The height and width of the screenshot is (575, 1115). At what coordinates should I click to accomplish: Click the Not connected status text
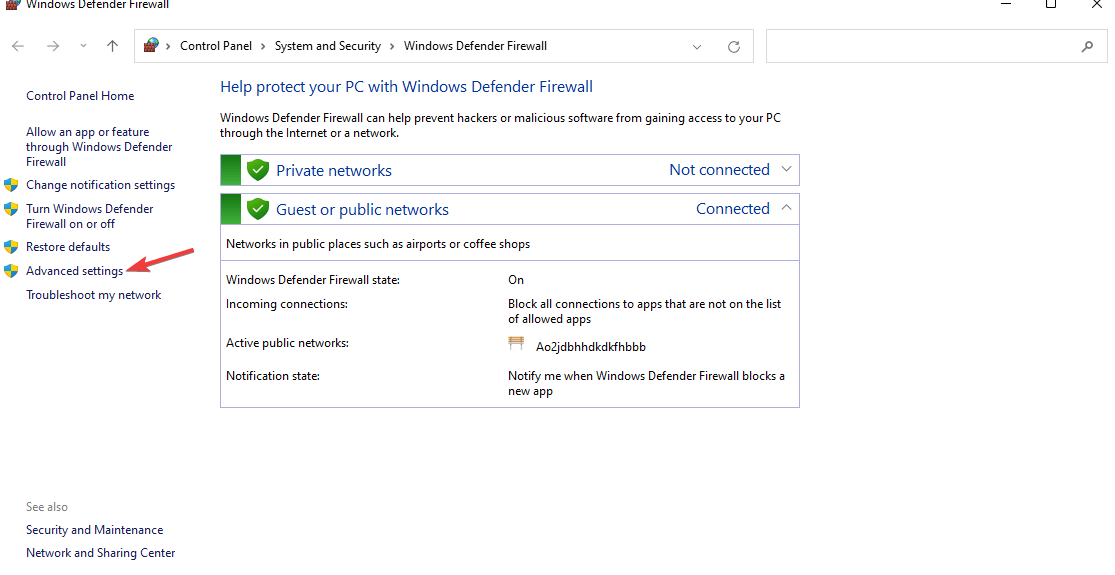coord(720,170)
